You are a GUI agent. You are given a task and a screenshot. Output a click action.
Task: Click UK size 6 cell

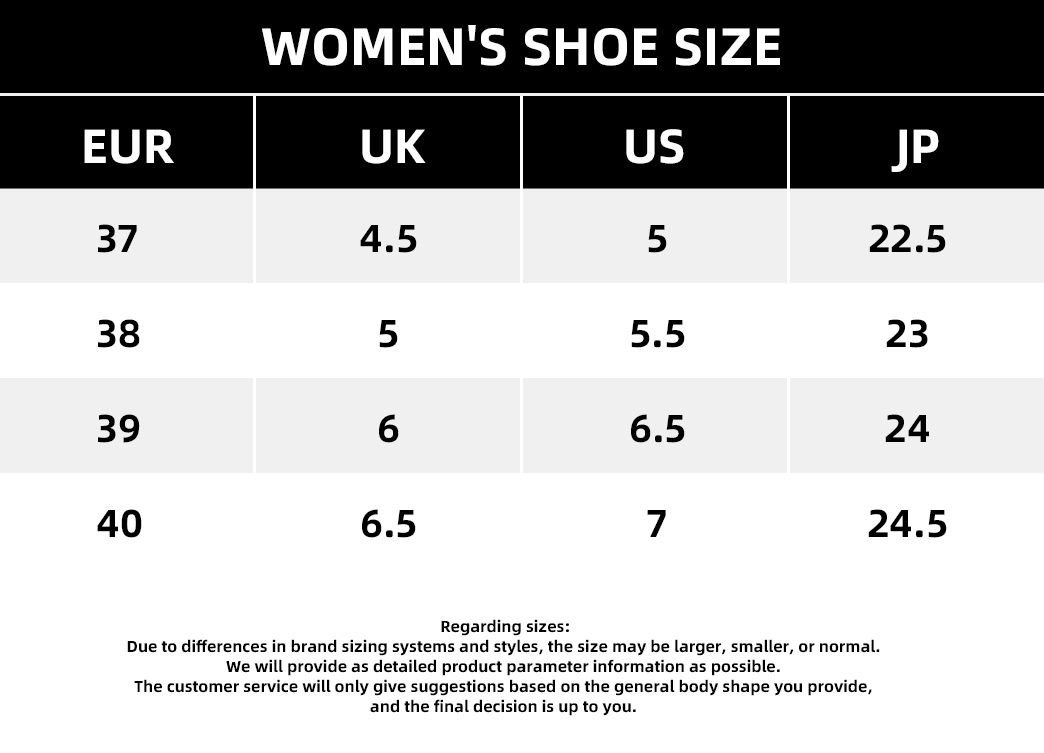point(388,426)
